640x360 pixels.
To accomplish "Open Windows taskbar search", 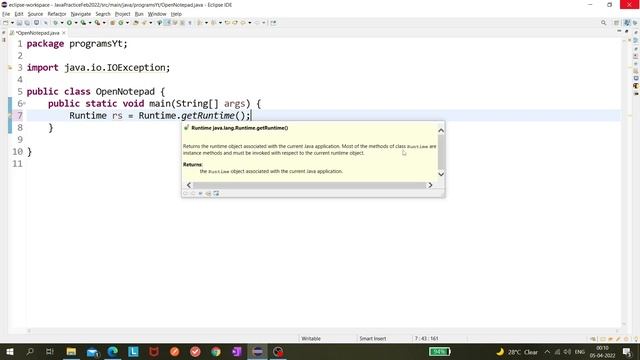I will click(x=30, y=352).
